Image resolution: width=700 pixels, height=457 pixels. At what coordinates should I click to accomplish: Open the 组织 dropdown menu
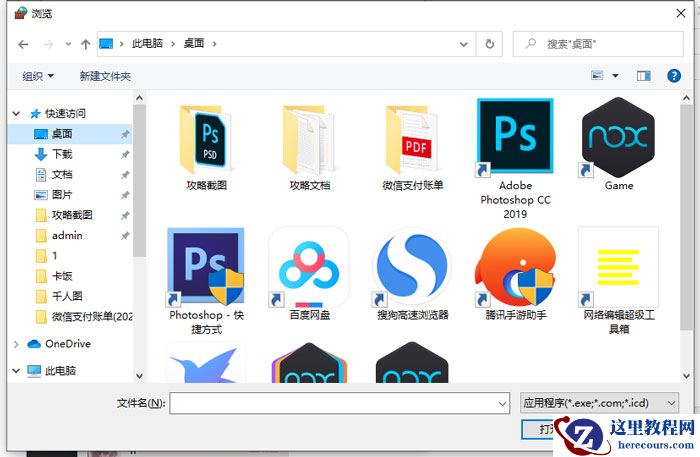point(38,76)
